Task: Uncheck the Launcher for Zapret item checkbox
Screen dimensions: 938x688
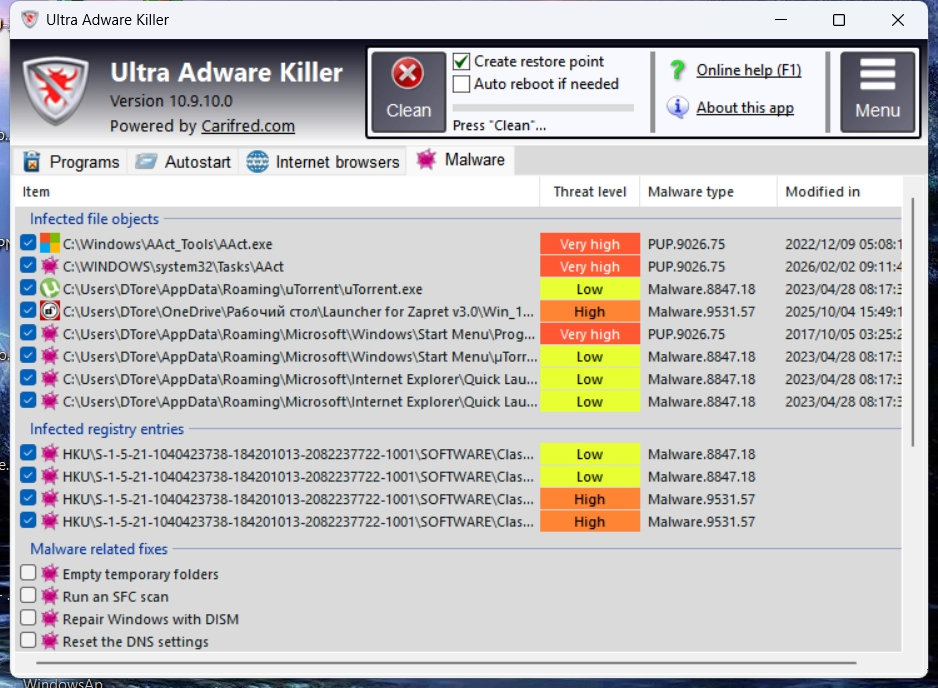Action: [x=28, y=310]
